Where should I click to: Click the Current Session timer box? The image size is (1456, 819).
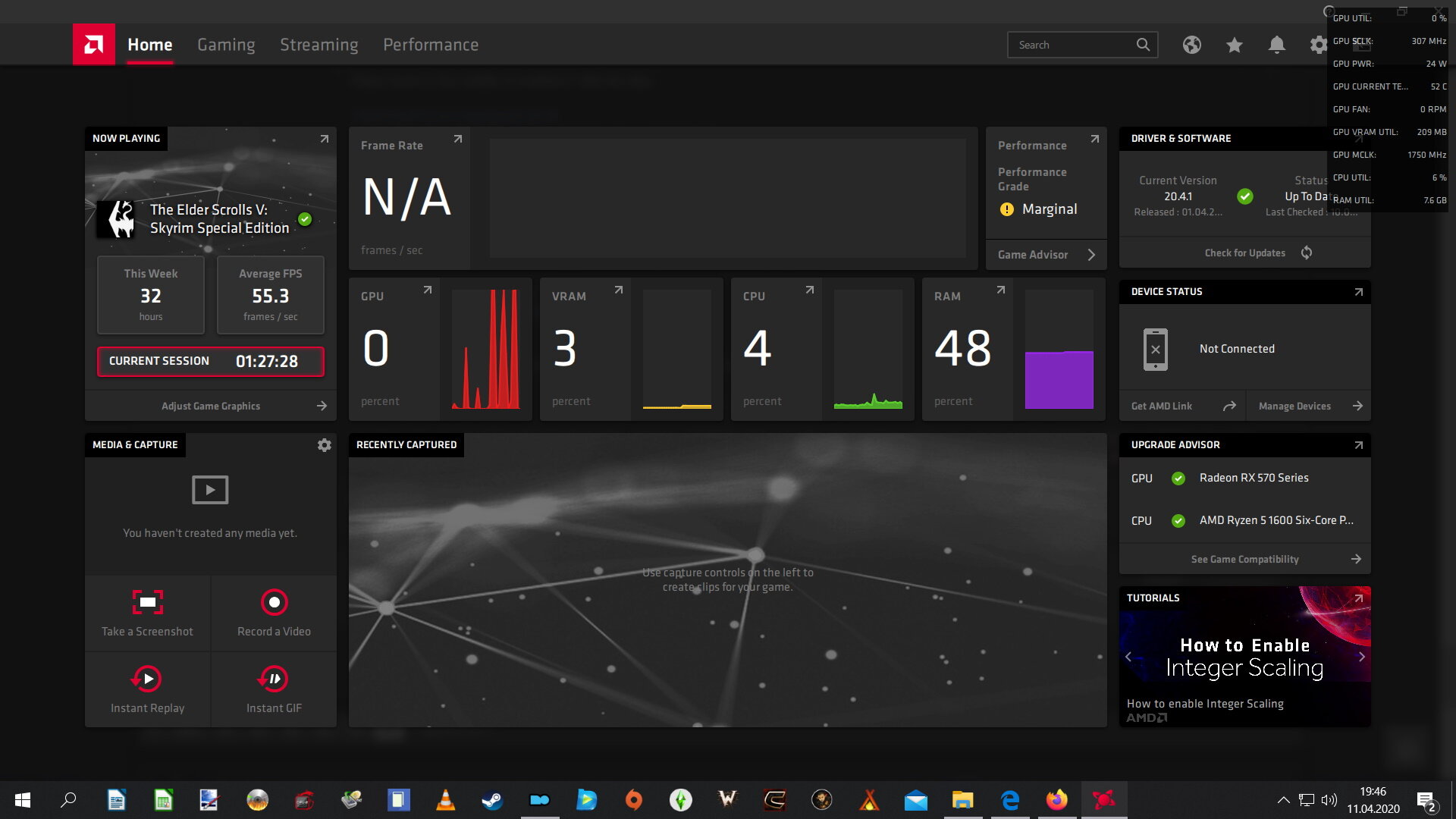point(211,362)
